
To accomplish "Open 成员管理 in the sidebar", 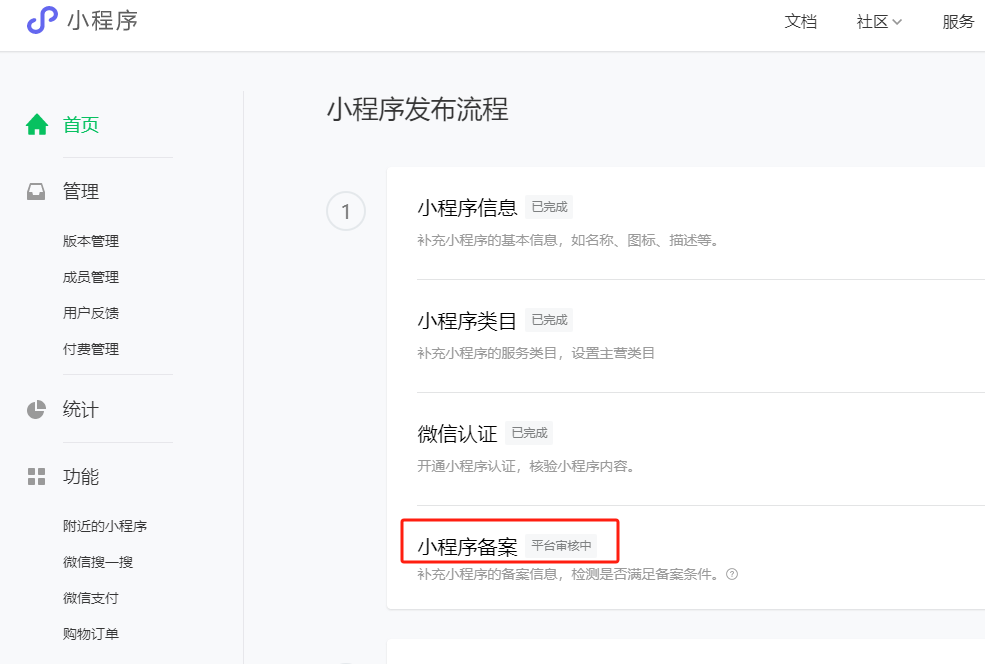I will click(x=91, y=277).
